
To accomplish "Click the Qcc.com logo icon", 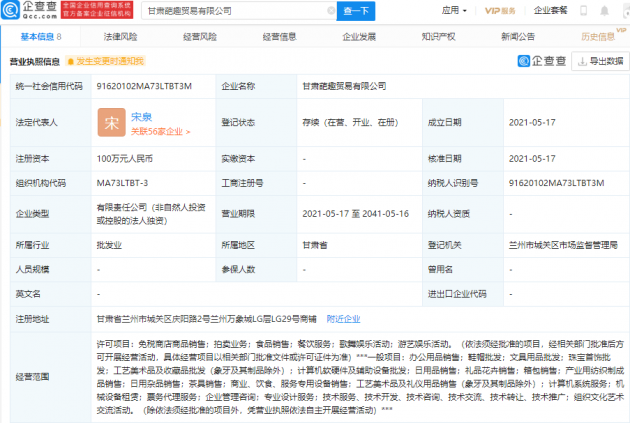I will (x=10, y=10).
